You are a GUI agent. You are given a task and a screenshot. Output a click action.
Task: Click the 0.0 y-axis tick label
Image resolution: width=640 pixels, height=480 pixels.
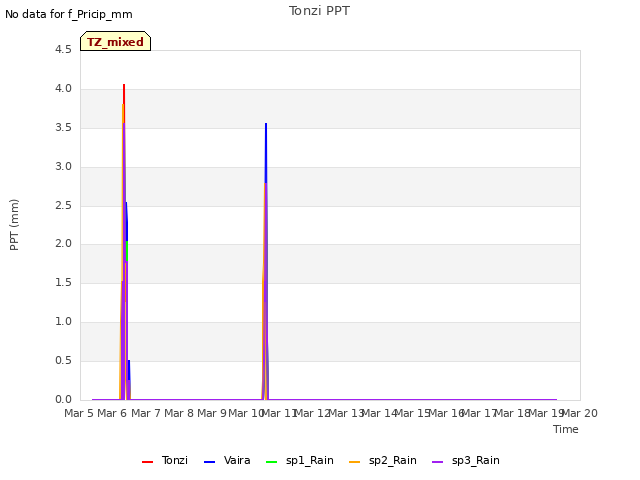tap(63, 400)
